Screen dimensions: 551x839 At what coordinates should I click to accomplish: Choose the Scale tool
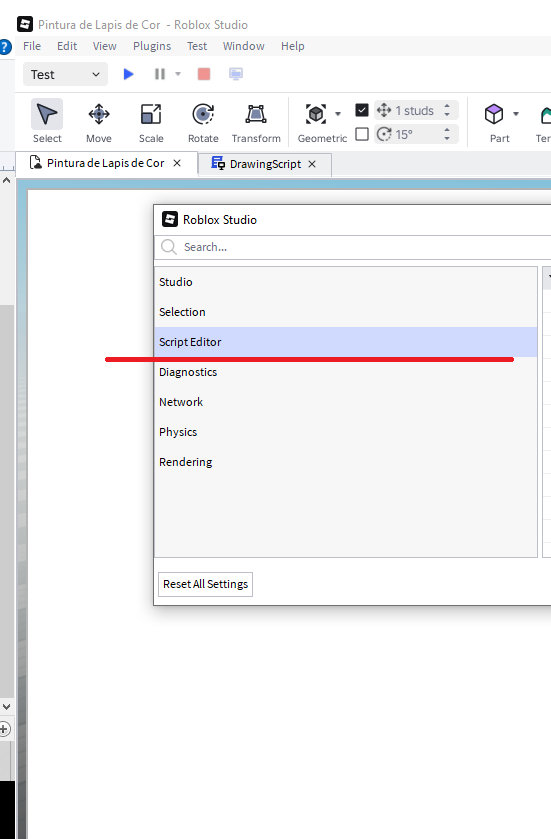tap(151, 121)
